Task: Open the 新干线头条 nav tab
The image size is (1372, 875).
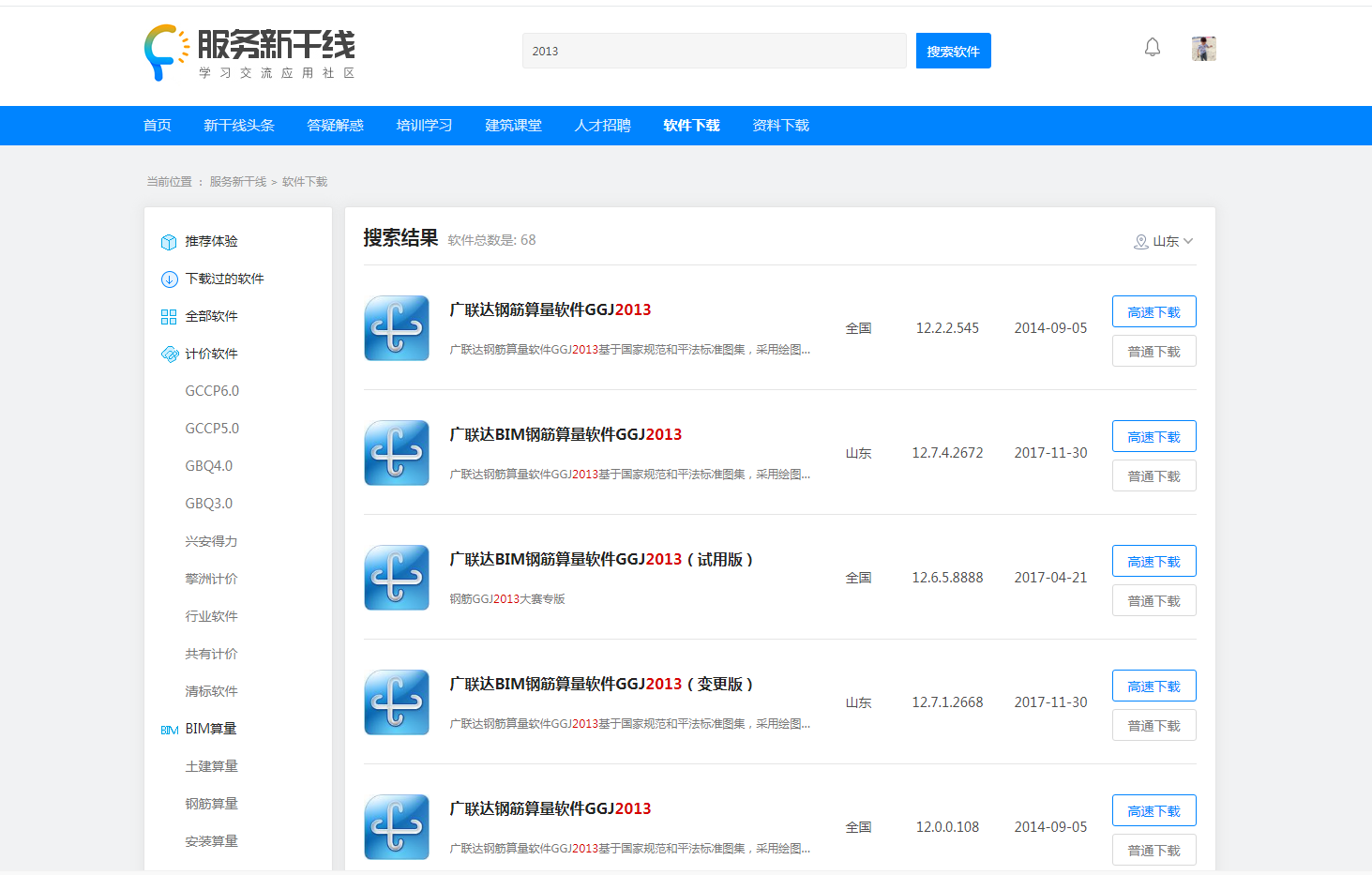Action: [239, 126]
